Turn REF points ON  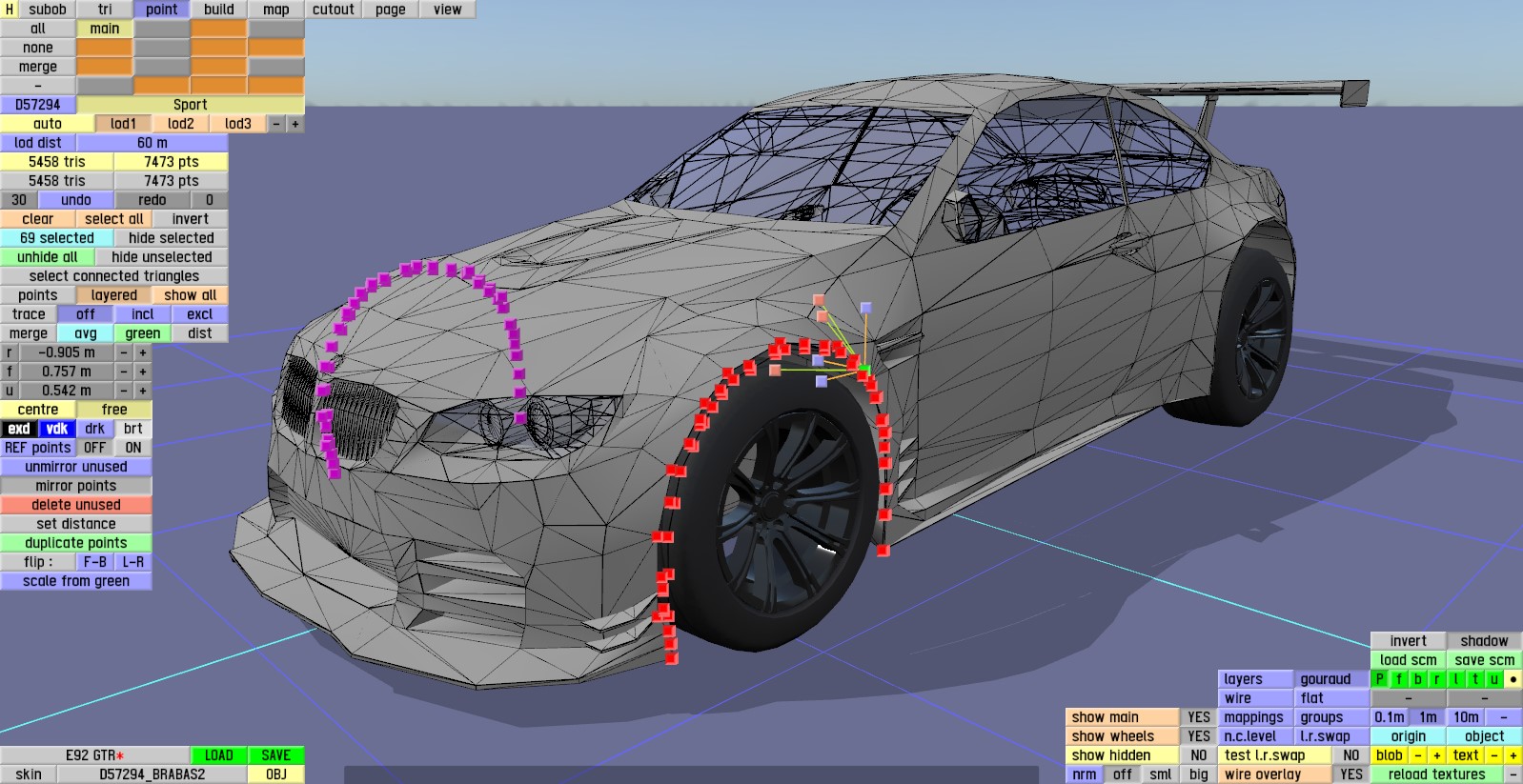pos(133,448)
